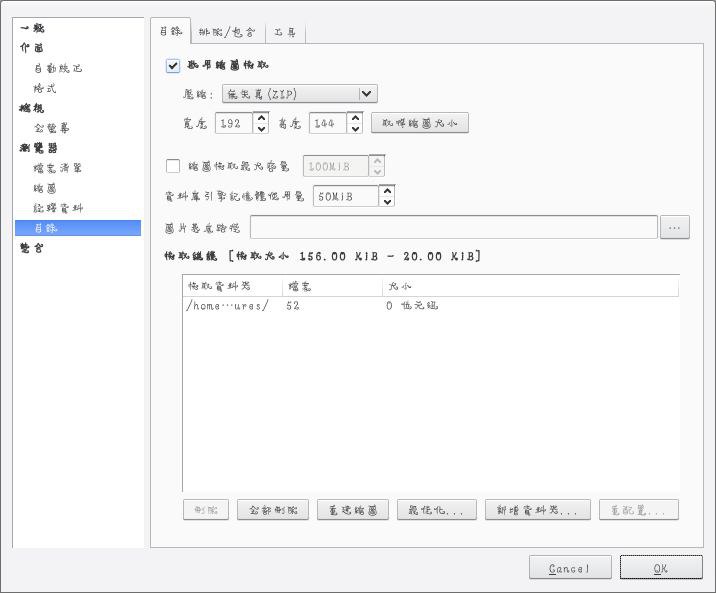Image resolution: width=716 pixels, height=593 pixels.
Task: Decrease the height value of 144
Action: [355, 129]
